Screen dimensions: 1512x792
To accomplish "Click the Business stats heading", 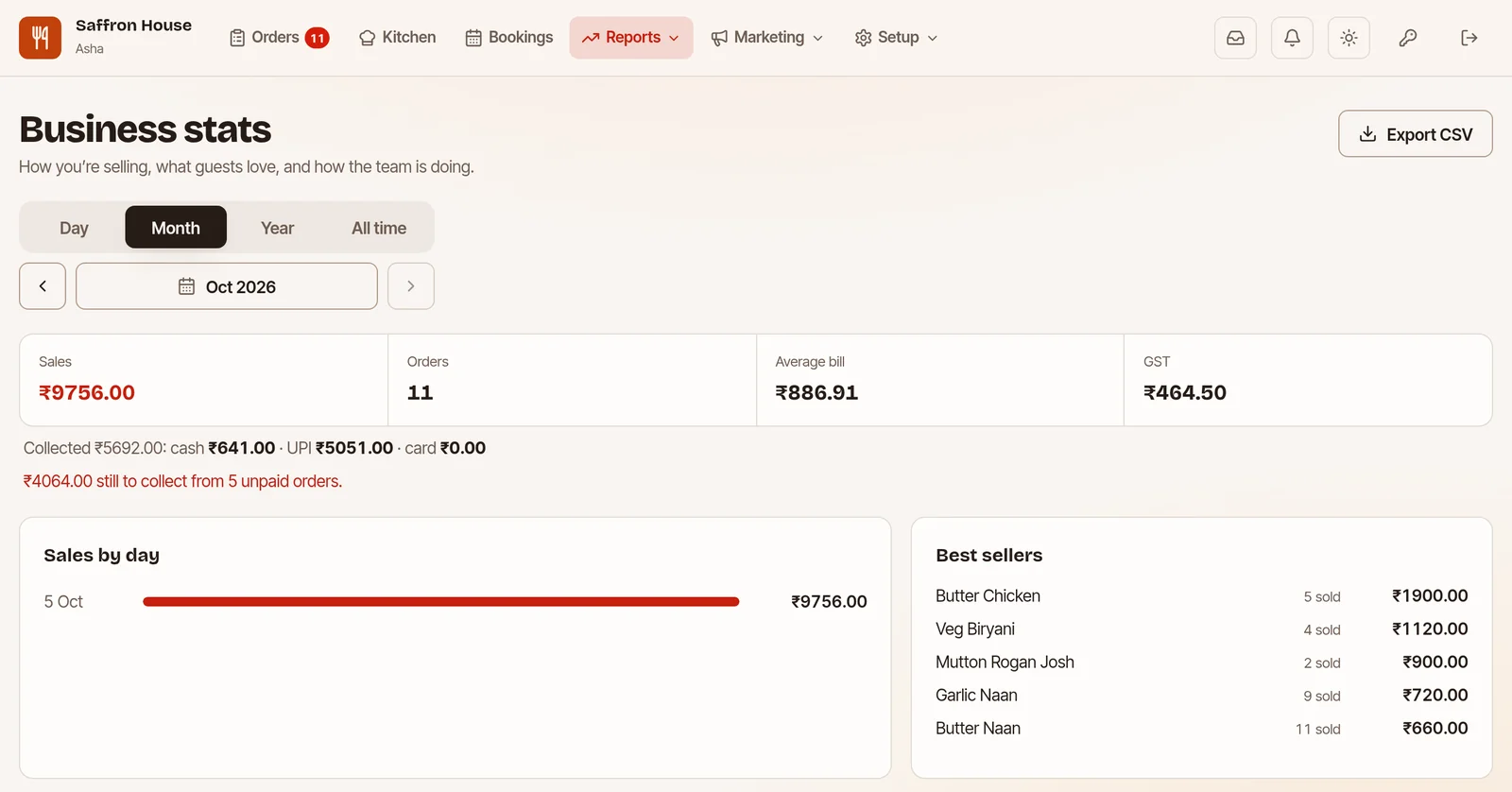I will (146, 129).
